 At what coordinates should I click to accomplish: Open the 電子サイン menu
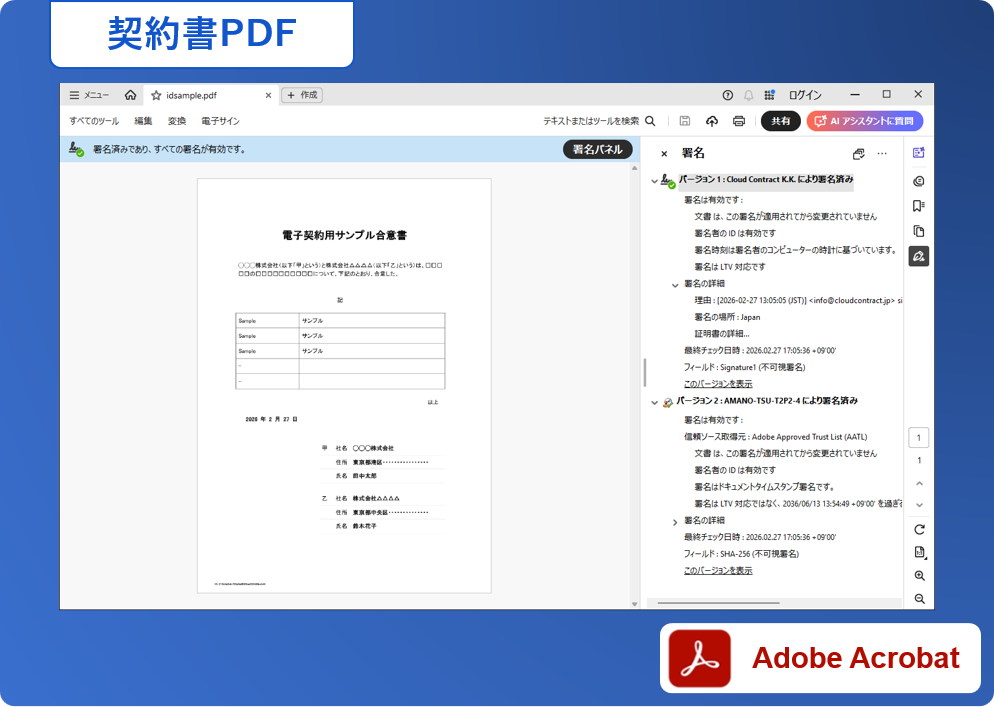[220, 121]
